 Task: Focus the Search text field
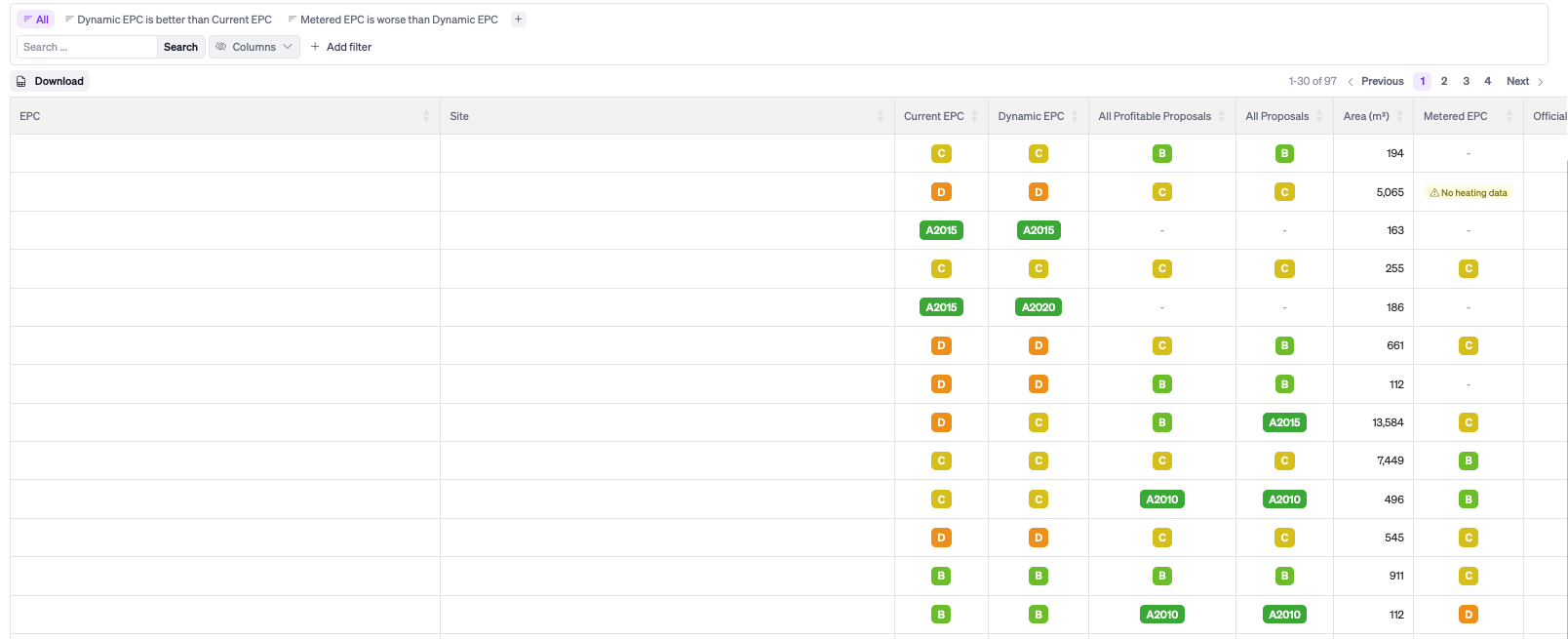[x=87, y=47]
